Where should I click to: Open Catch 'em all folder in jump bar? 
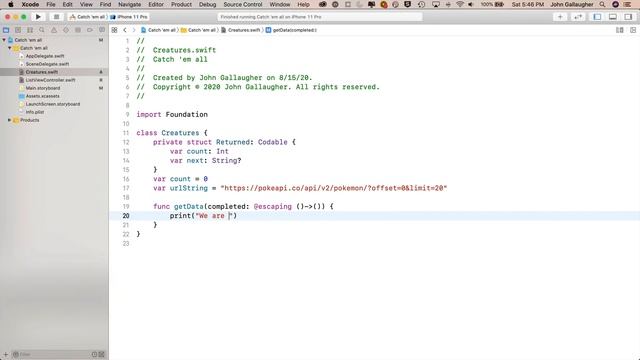click(x=198, y=30)
